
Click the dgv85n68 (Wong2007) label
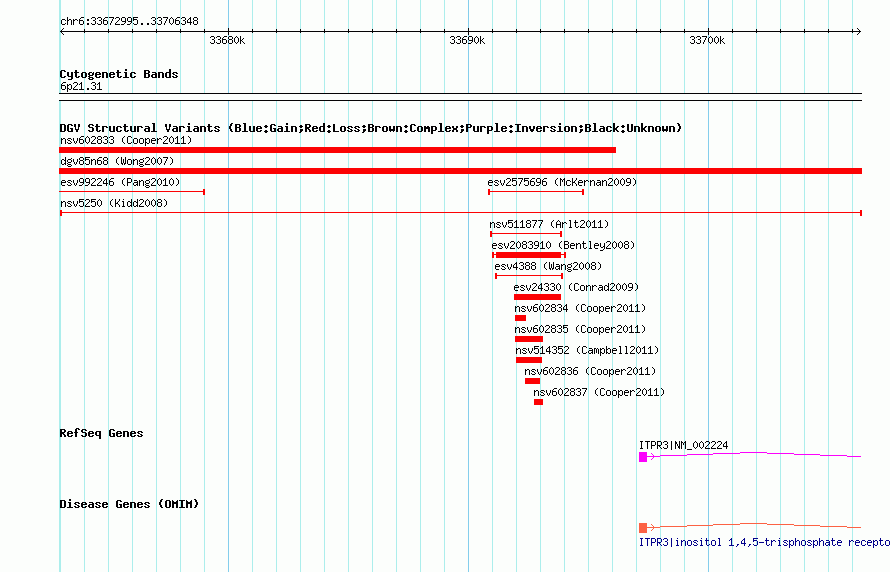pos(117,161)
